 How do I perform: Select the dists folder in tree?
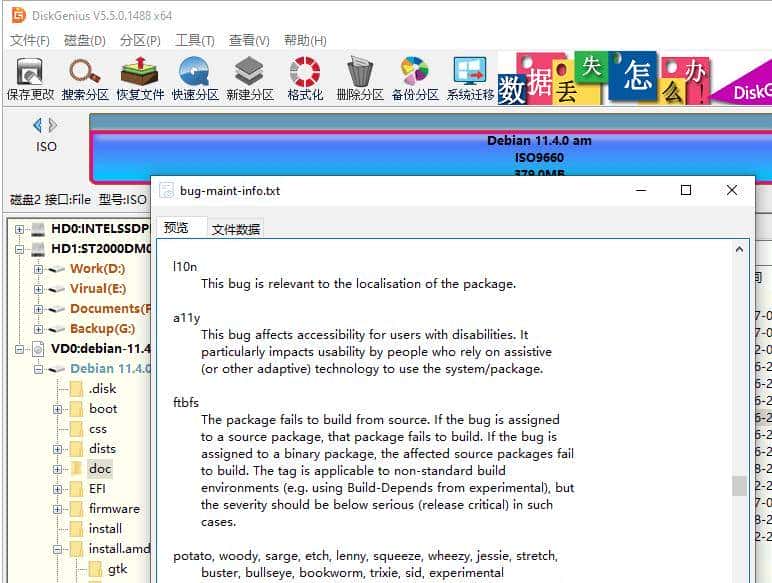102,449
